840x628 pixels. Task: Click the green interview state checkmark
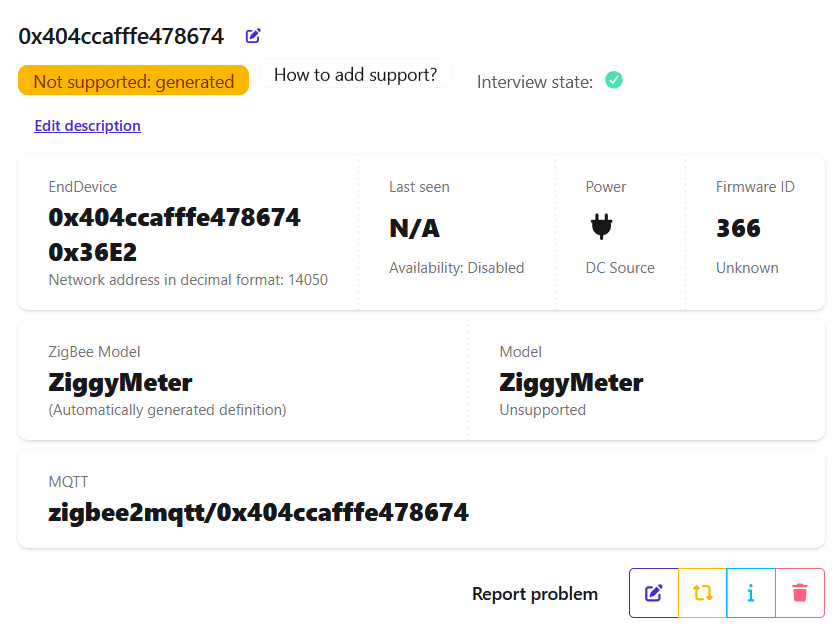[614, 80]
